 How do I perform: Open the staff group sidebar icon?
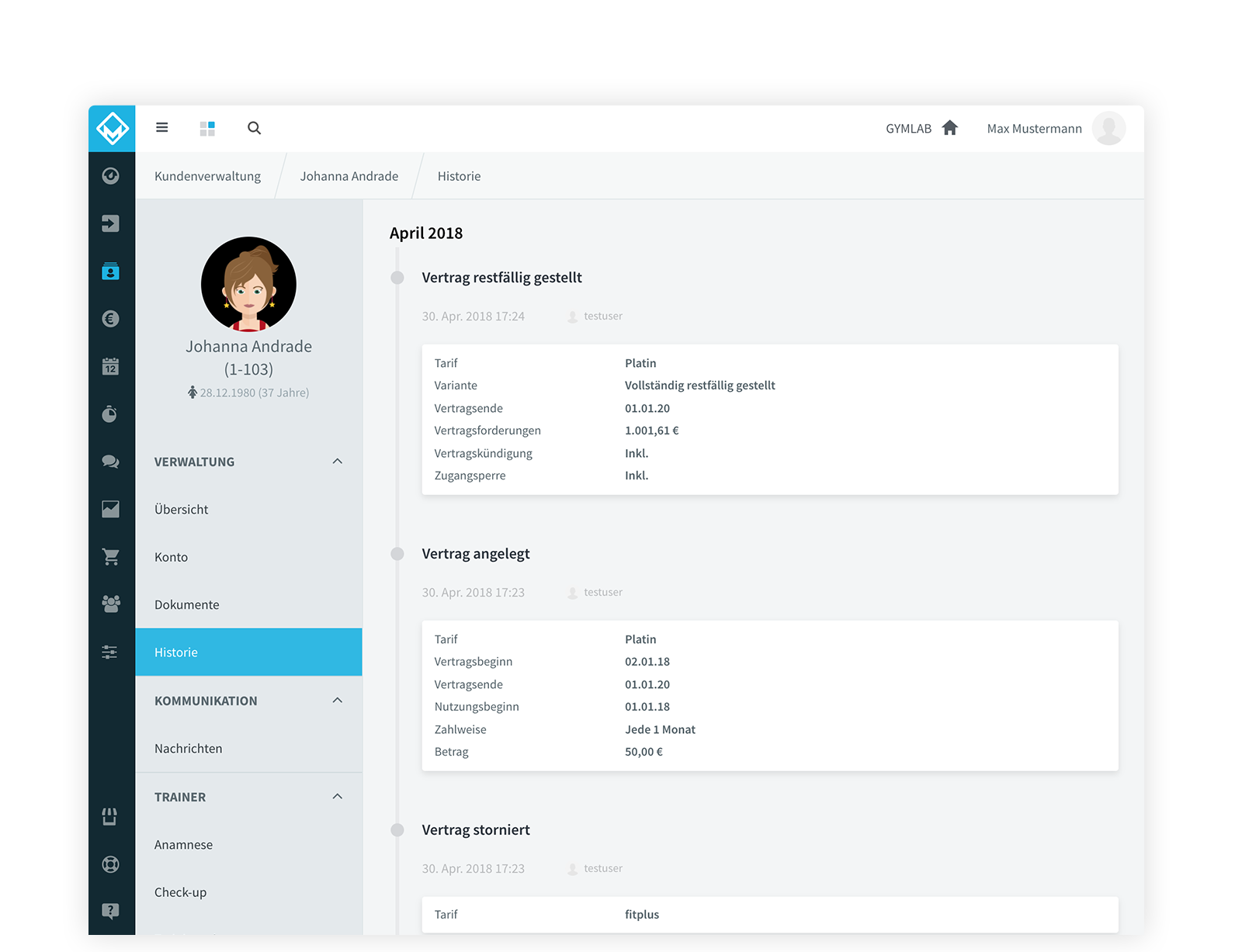pos(111,604)
